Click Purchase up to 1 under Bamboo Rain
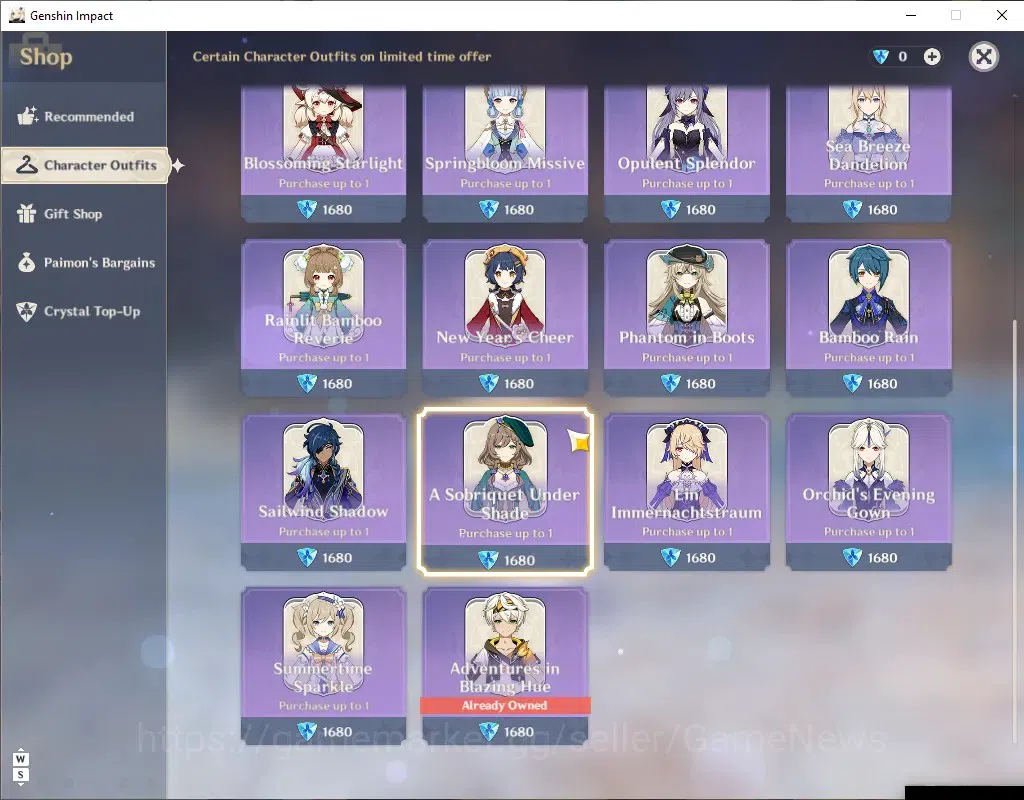 (869, 357)
